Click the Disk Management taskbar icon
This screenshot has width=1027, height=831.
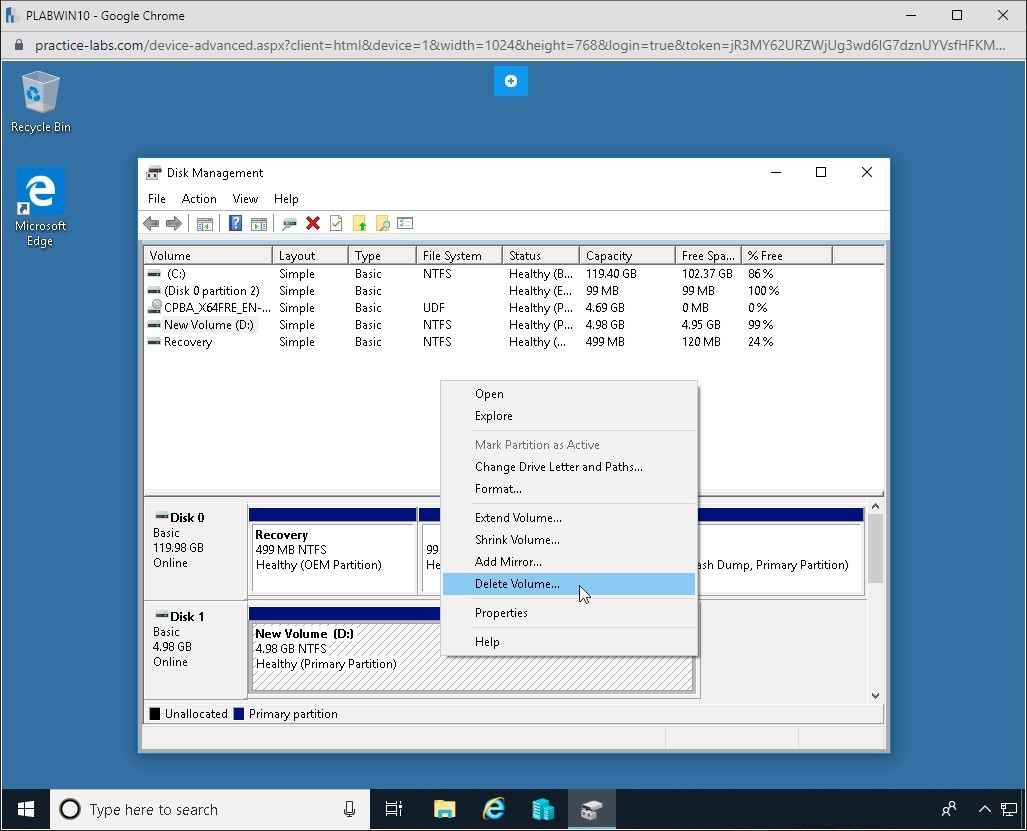click(591, 809)
